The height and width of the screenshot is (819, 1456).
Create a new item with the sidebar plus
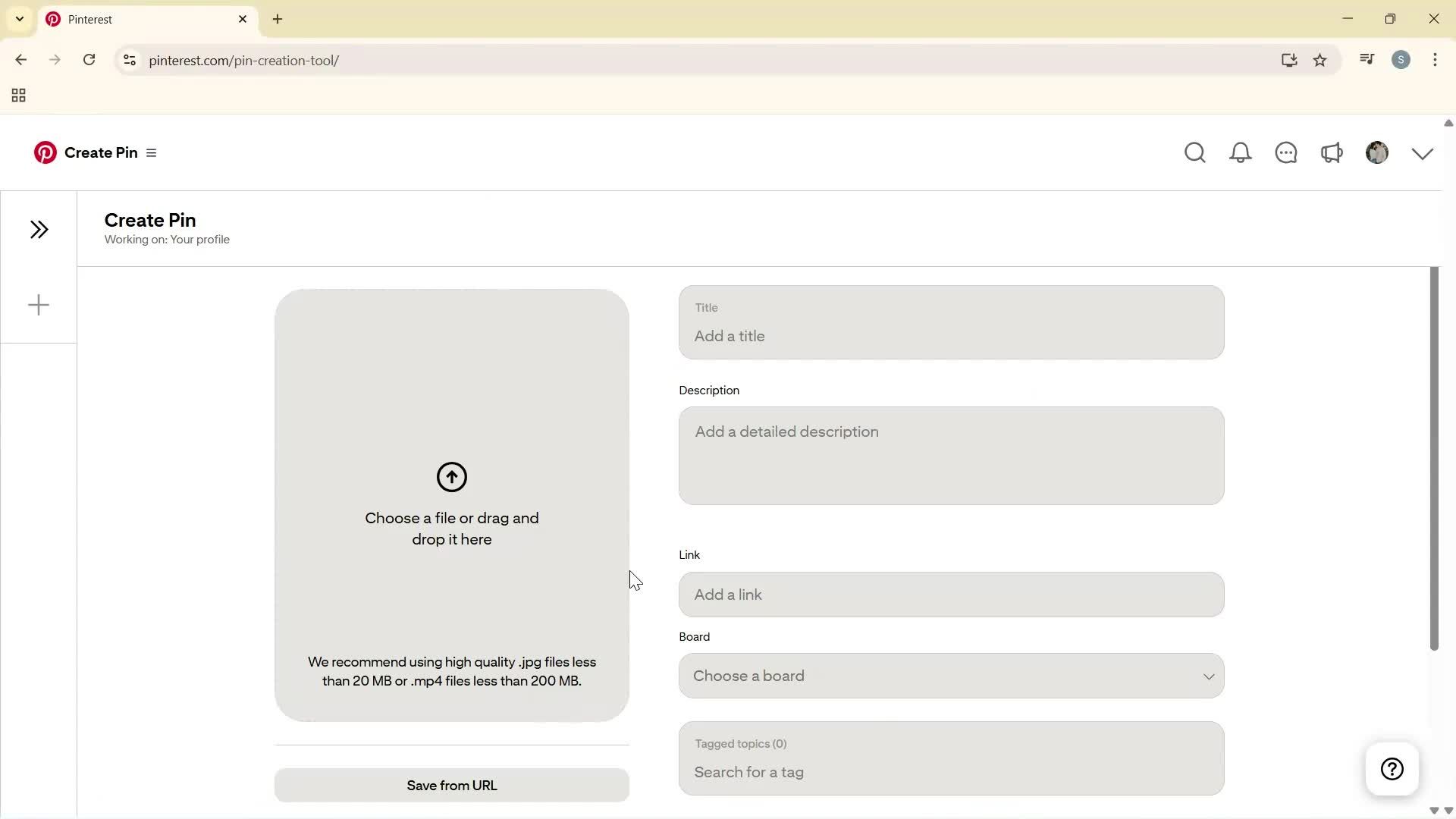coord(39,304)
